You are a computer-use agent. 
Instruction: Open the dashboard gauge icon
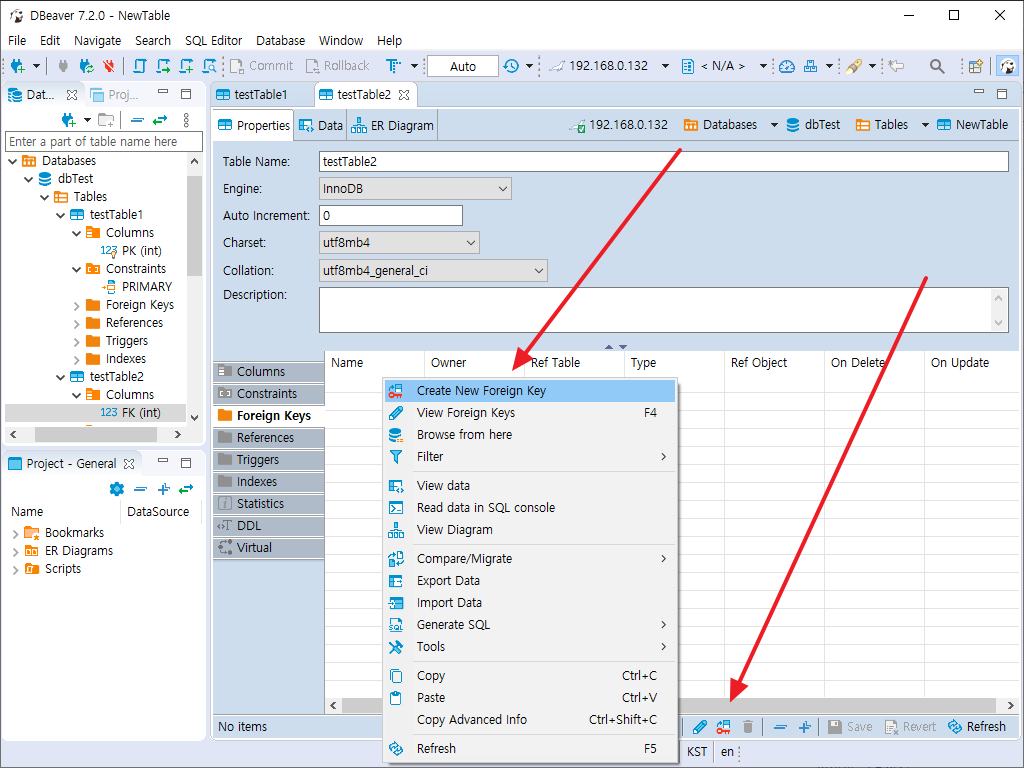[787, 66]
